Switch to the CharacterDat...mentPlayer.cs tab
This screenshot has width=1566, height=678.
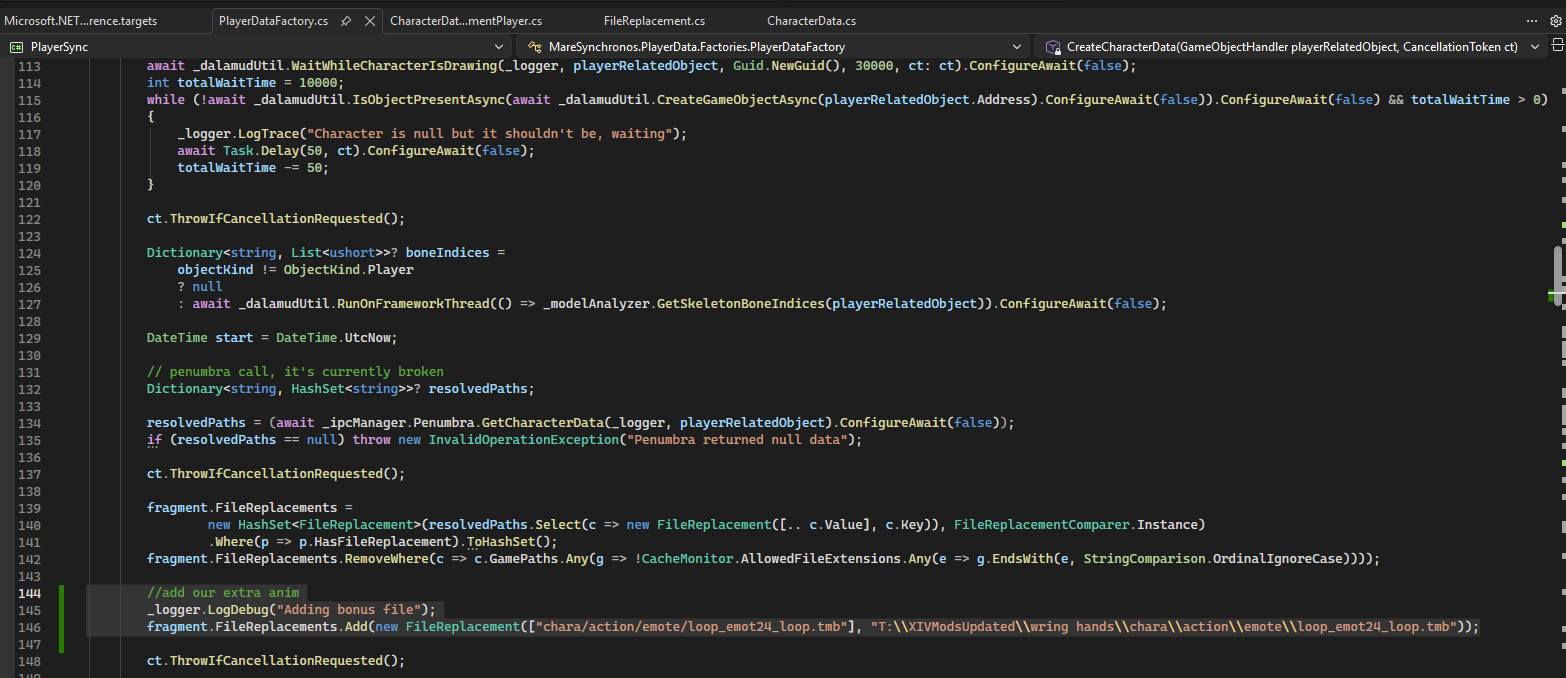click(466, 21)
